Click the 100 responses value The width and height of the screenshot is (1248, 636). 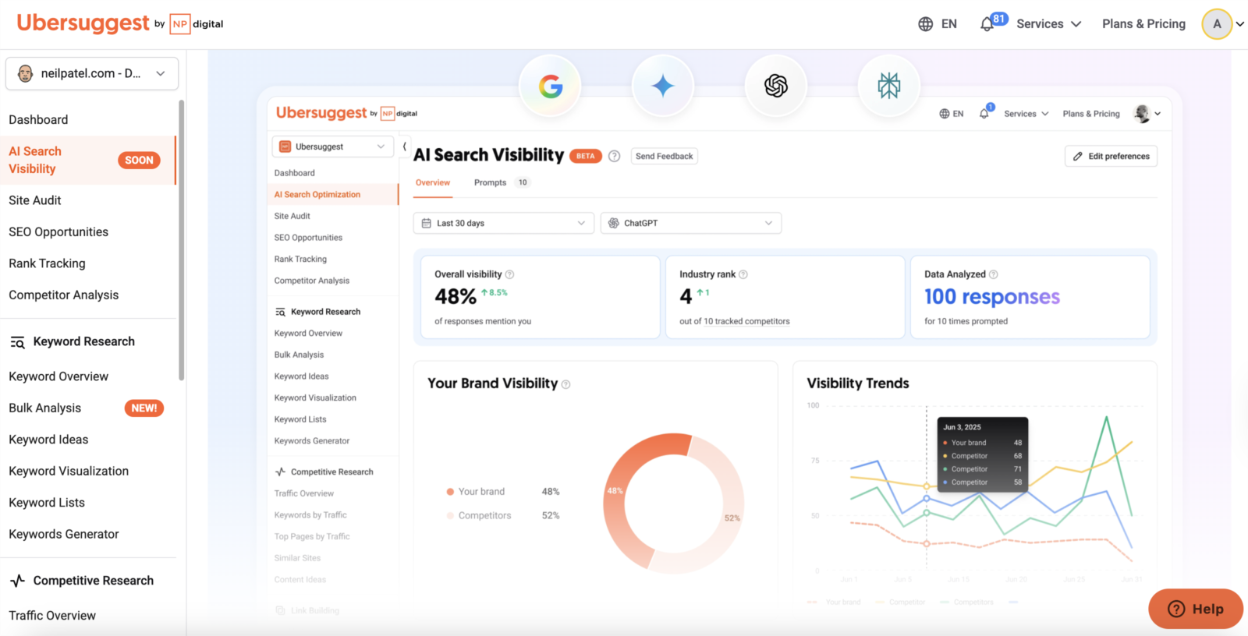(x=992, y=297)
